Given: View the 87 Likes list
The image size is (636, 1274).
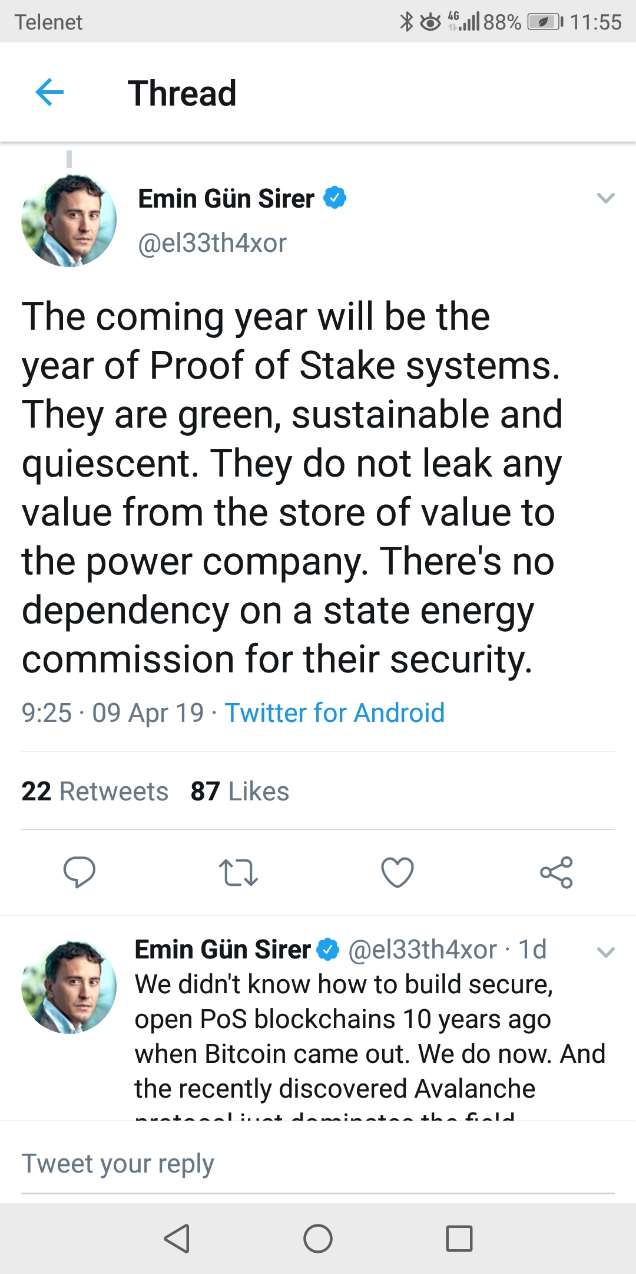Looking at the screenshot, I should (240, 791).
